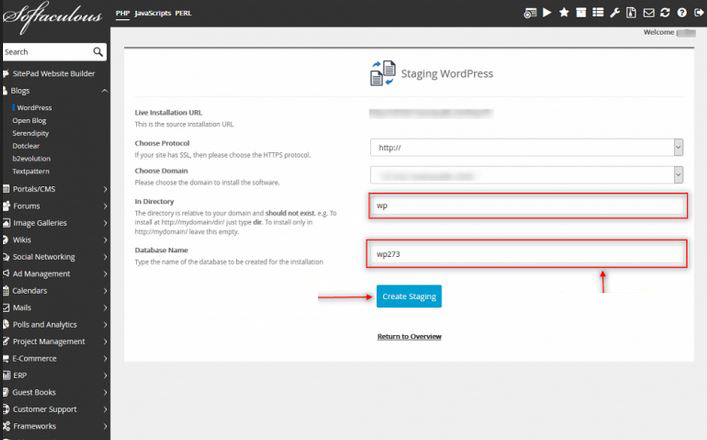
Task: Click the E-Commerce cart icon
Action: (x=6, y=358)
